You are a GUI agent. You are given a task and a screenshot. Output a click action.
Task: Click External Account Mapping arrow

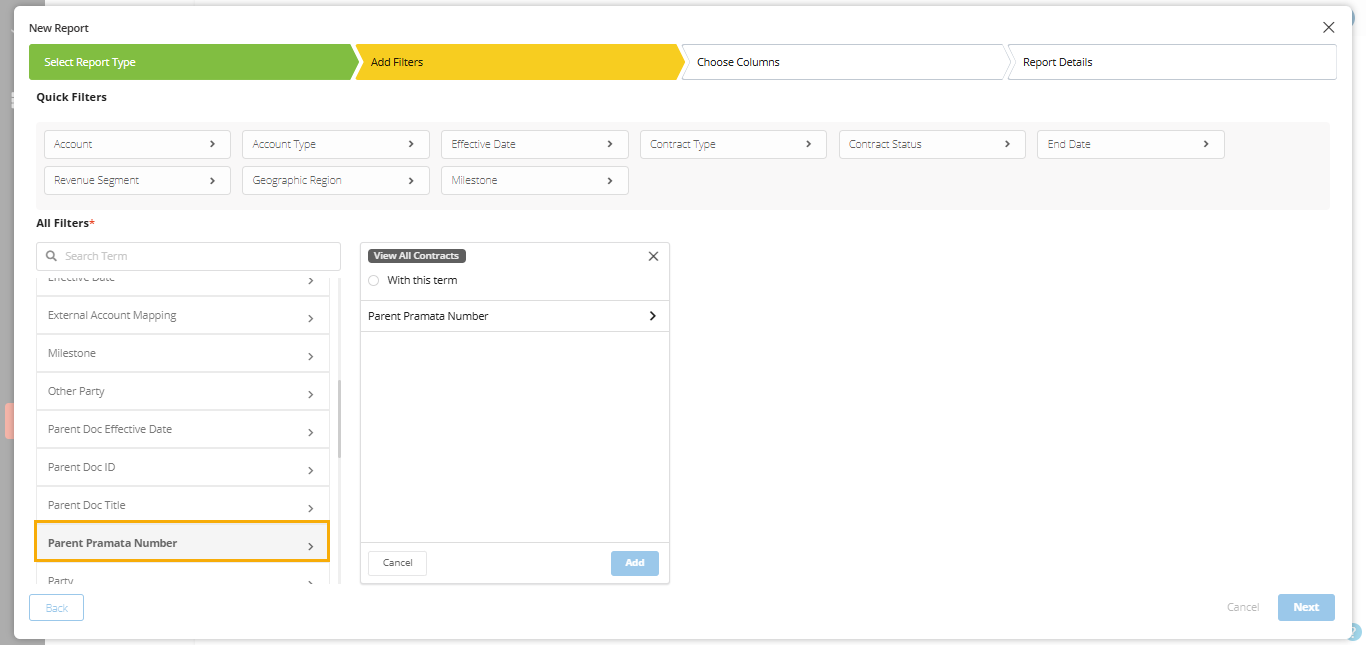click(x=311, y=318)
